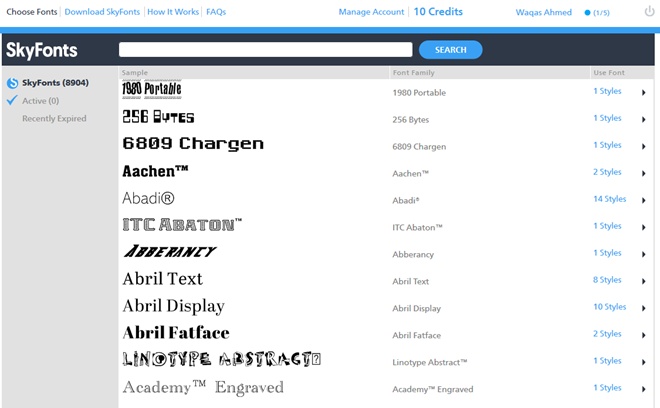Viewport: 660px width, 408px height.
Task: Expand the 1980 Portable row arrow
Action: pyautogui.click(x=644, y=93)
